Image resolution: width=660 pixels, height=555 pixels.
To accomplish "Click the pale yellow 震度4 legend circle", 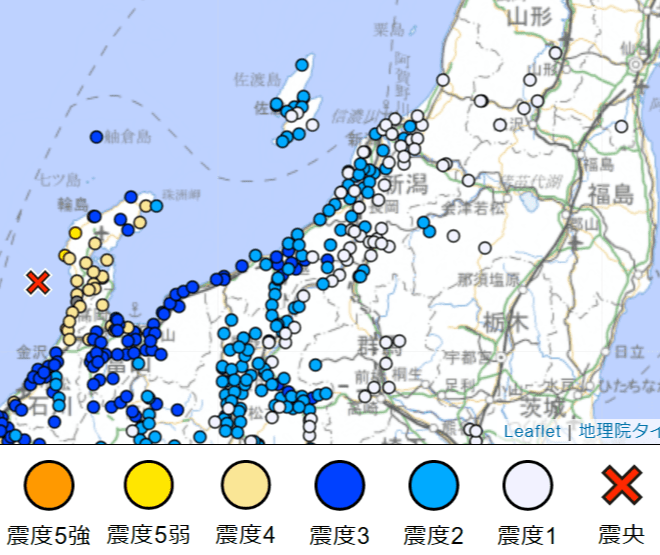I will 244,486.
